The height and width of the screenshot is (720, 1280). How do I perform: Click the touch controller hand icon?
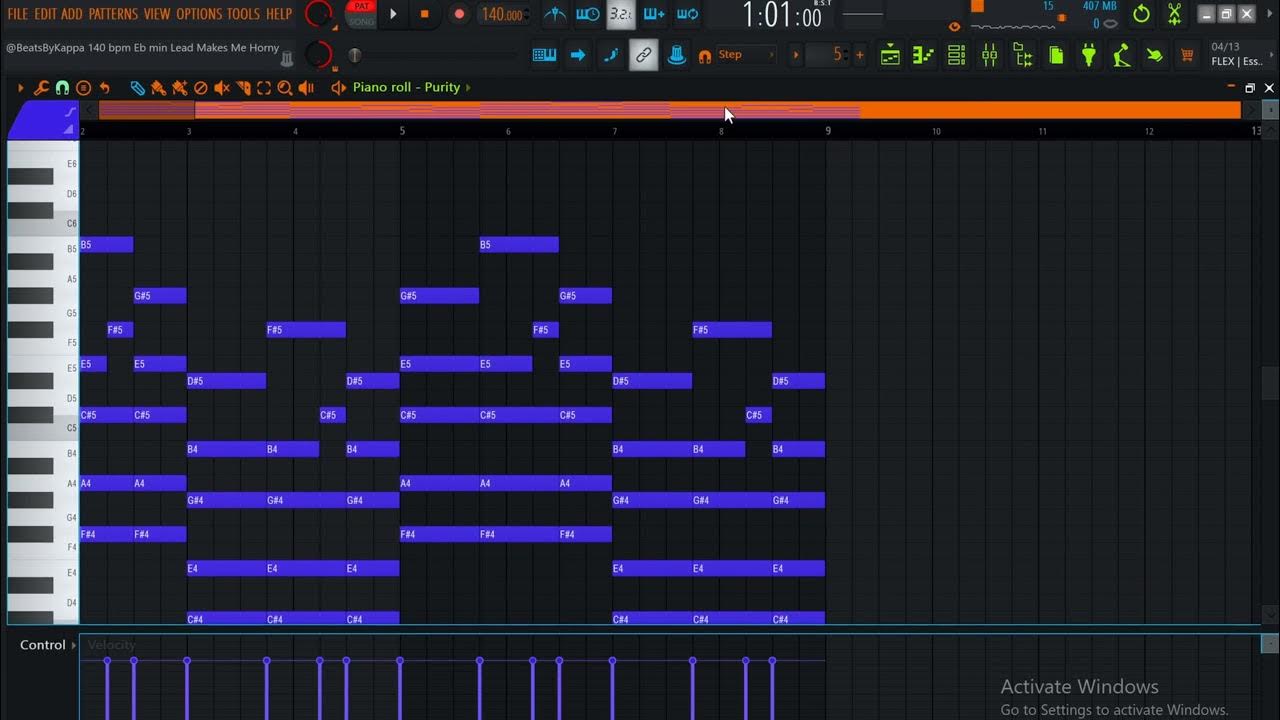[1155, 55]
